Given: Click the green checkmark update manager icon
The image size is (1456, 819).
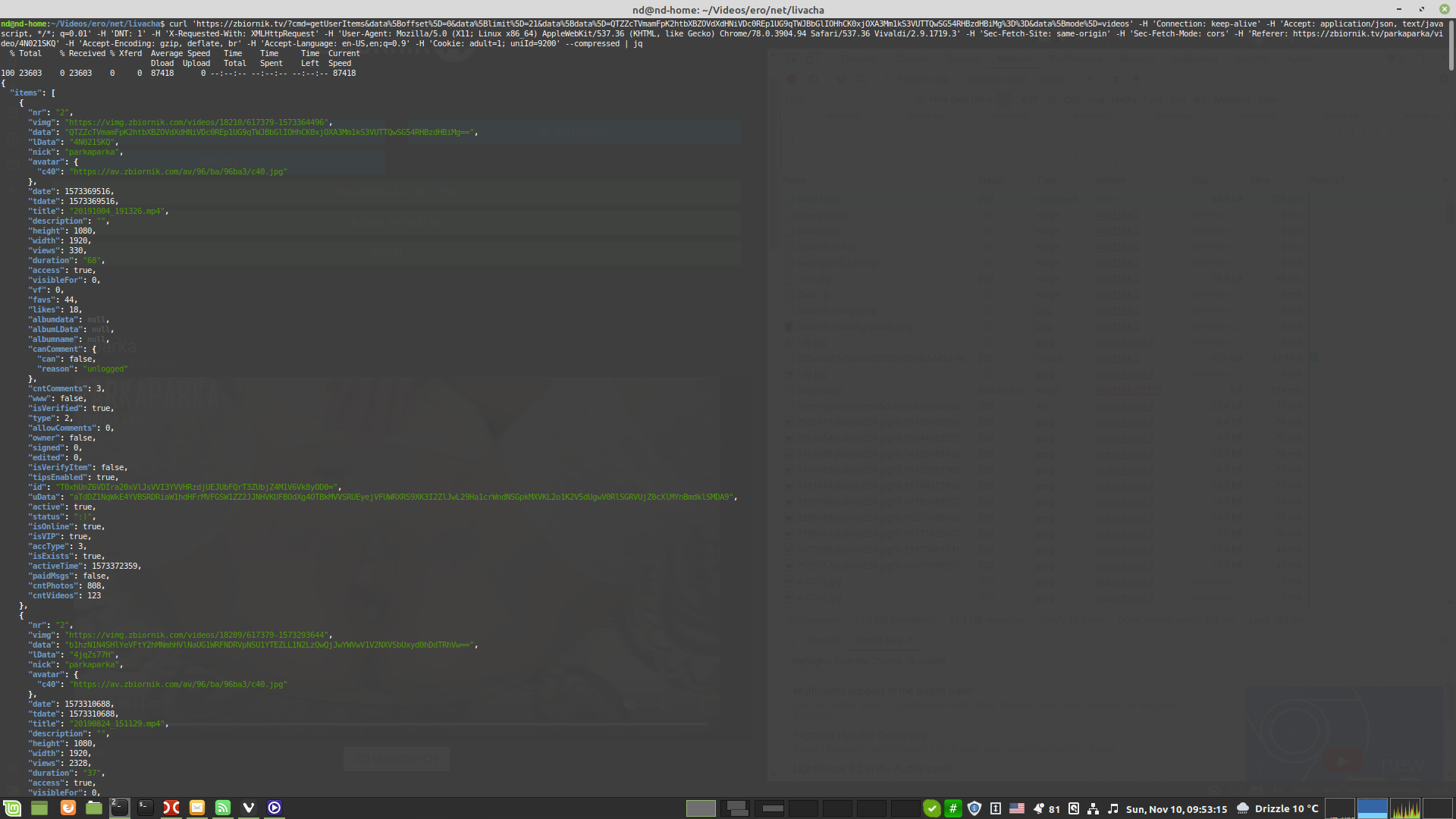Looking at the screenshot, I should coord(932,809).
